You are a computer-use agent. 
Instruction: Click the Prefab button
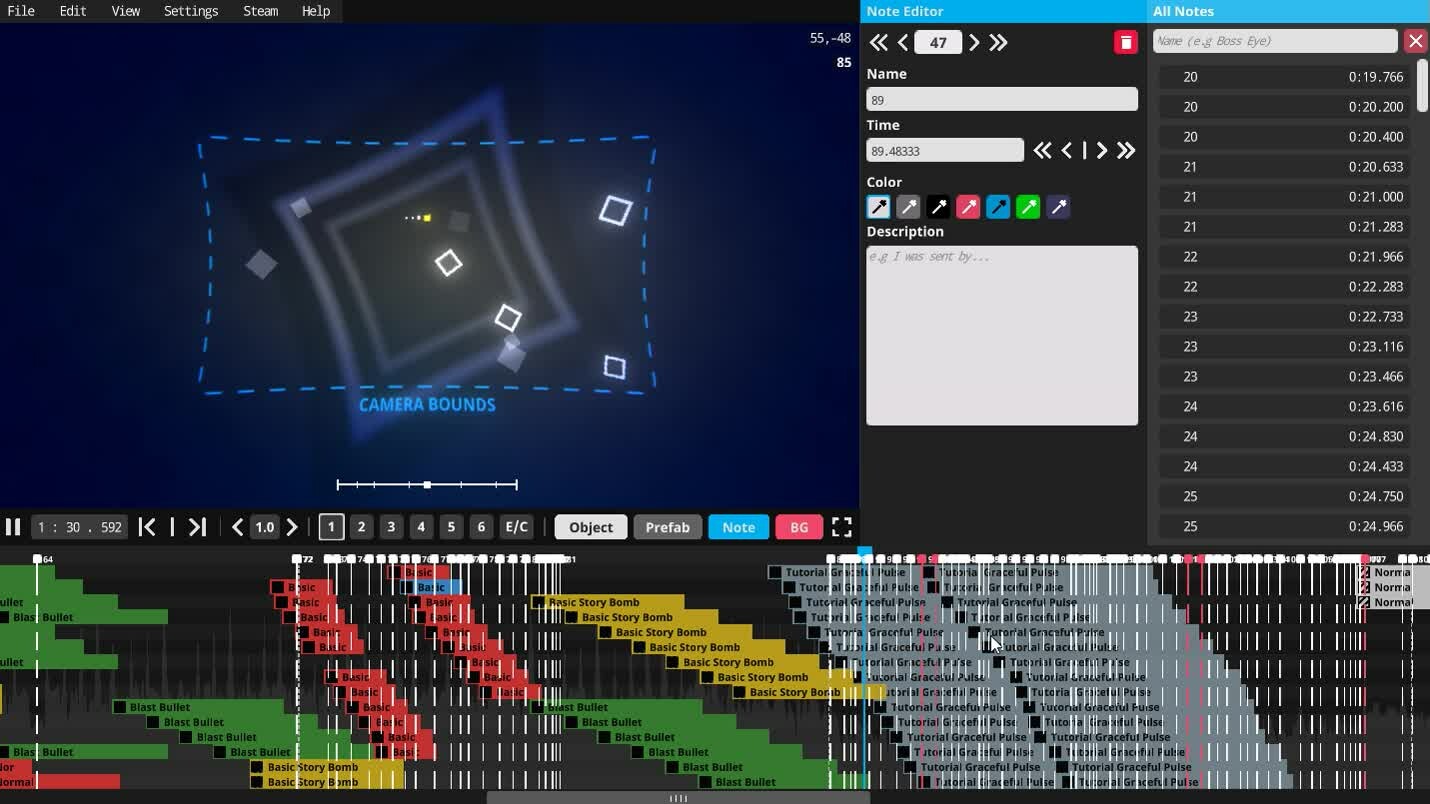667,527
